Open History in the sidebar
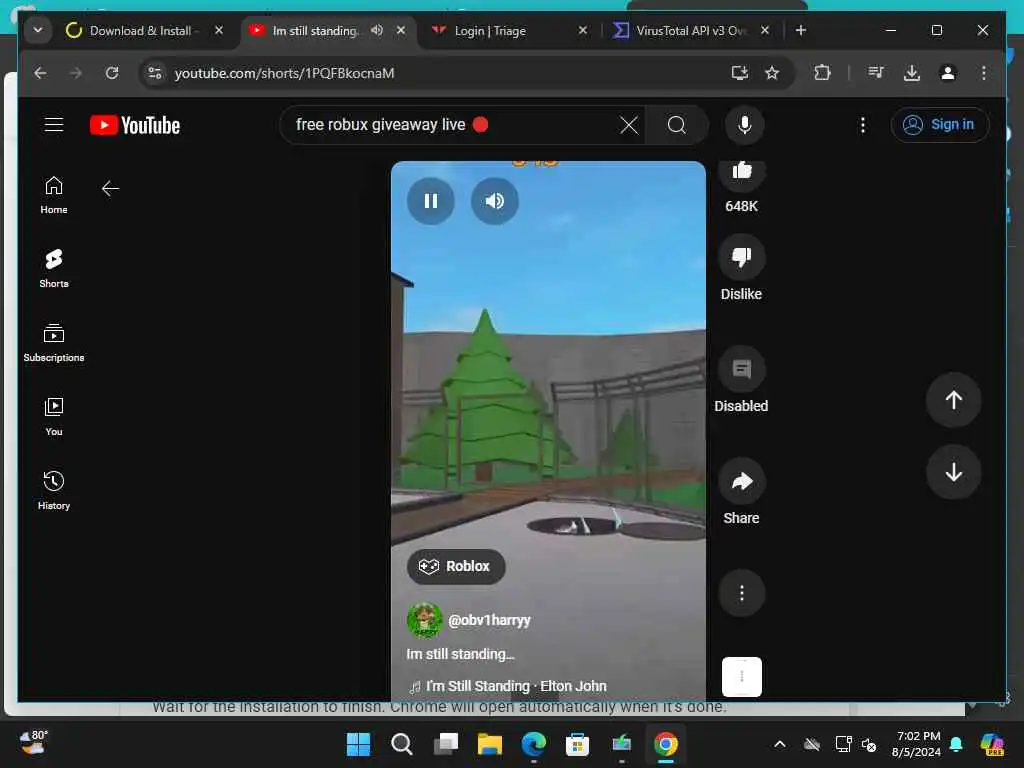Viewport: 1024px width, 768px height. [x=54, y=490]
